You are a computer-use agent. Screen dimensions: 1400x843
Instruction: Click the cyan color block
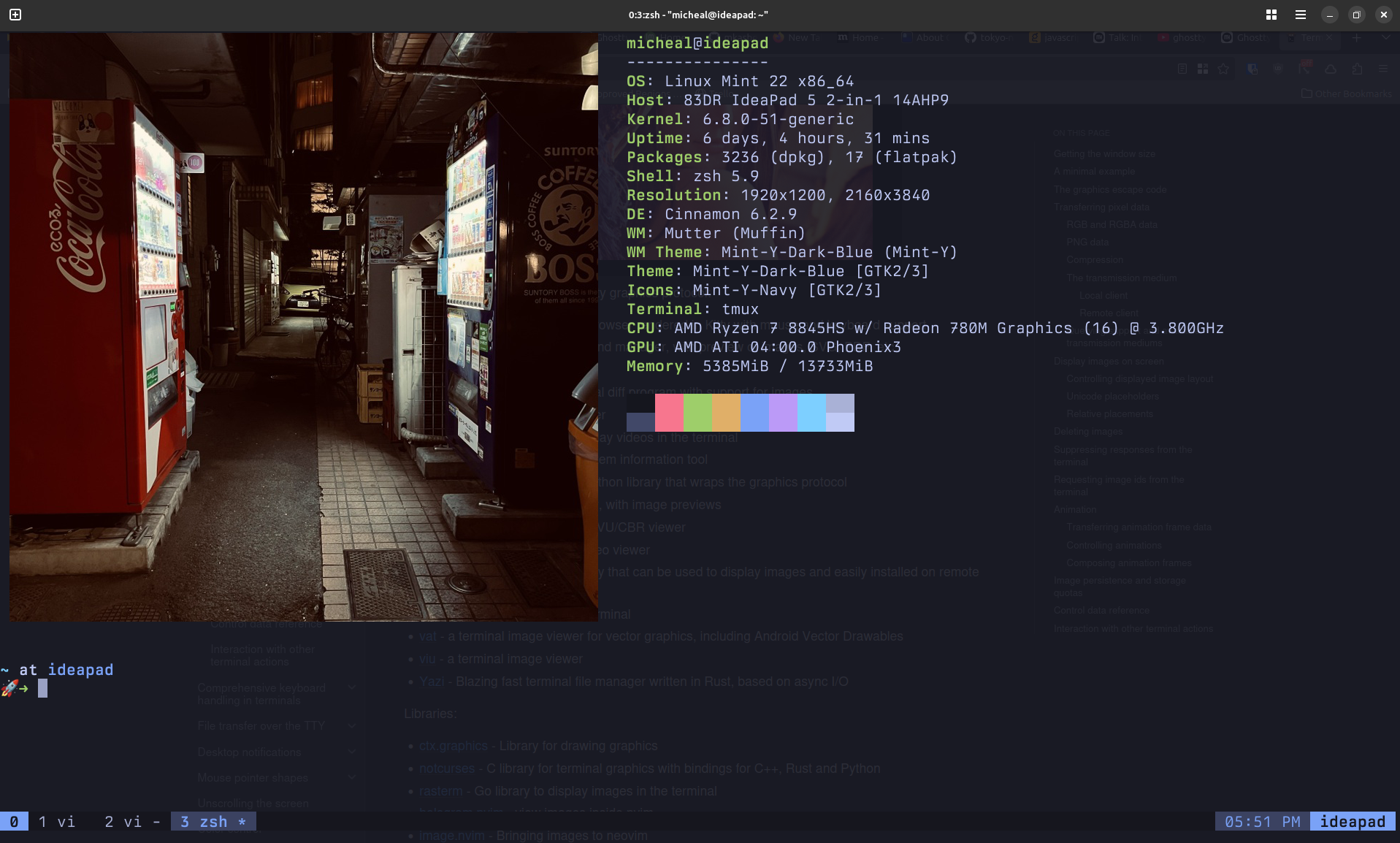click(x=811, y=413)
